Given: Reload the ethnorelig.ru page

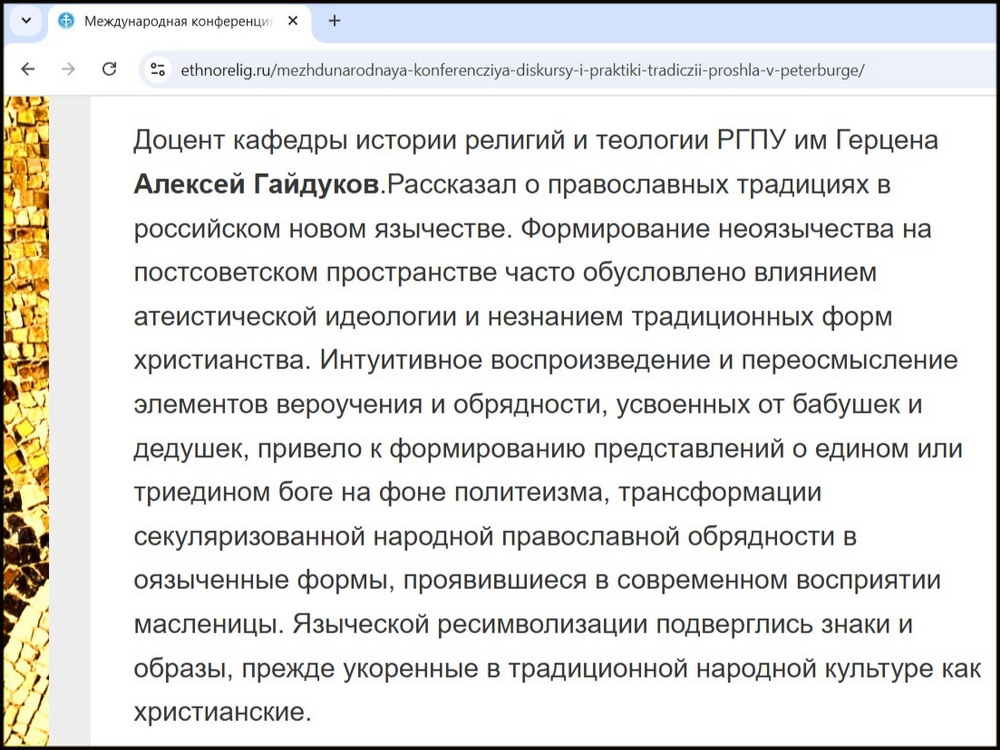Looking at the screenshot, I should [x=107, y=70].
